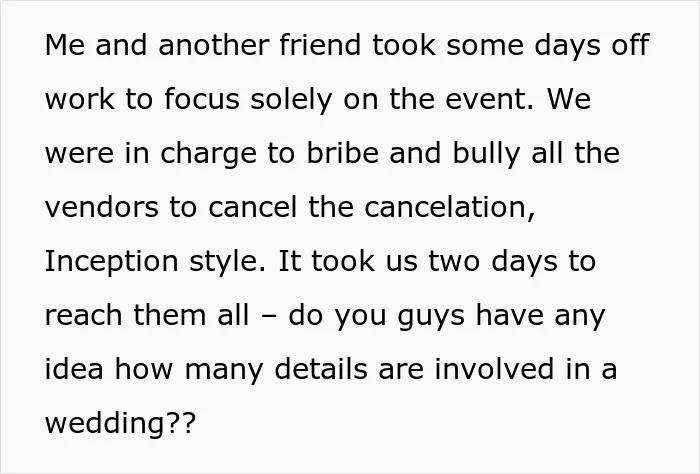Click on the word 'focus'

pos(202,99)
